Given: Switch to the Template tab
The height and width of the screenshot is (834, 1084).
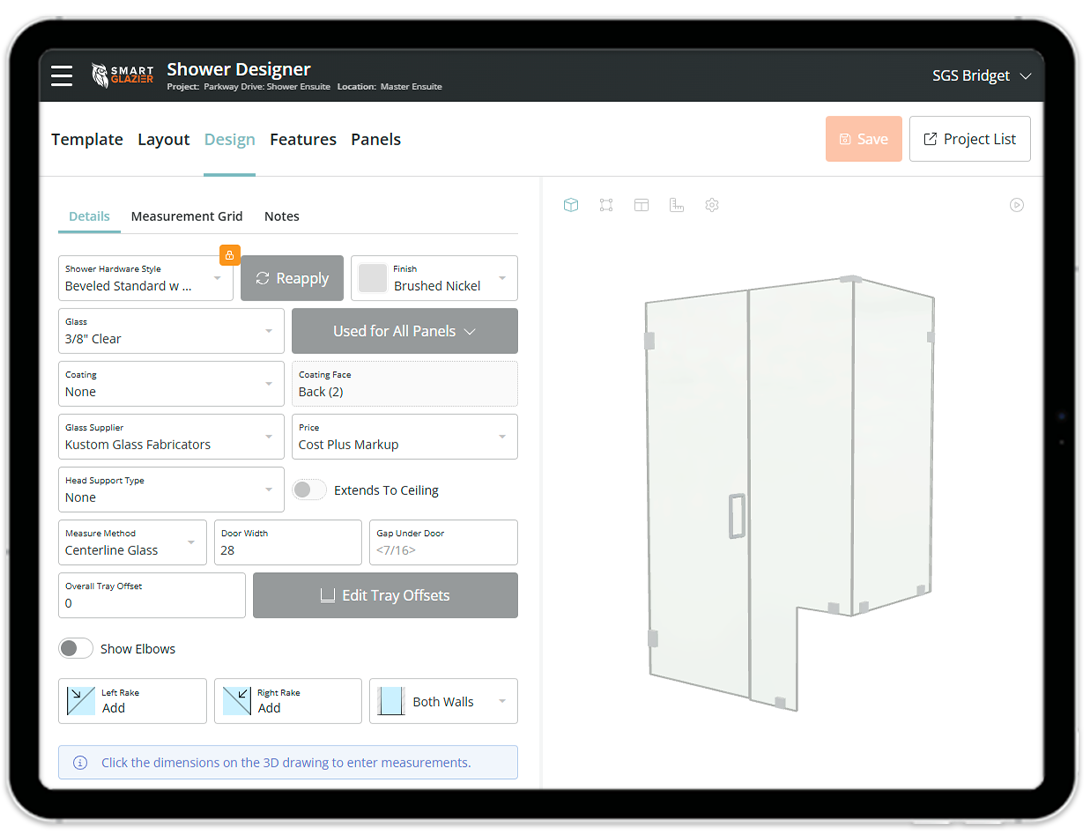Looking at the screenshot, I should pos(87,139).
